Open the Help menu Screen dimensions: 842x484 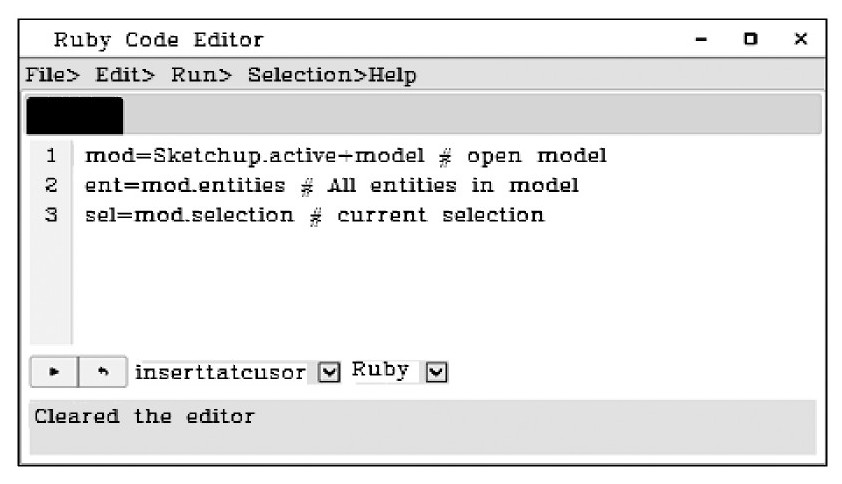392,75
